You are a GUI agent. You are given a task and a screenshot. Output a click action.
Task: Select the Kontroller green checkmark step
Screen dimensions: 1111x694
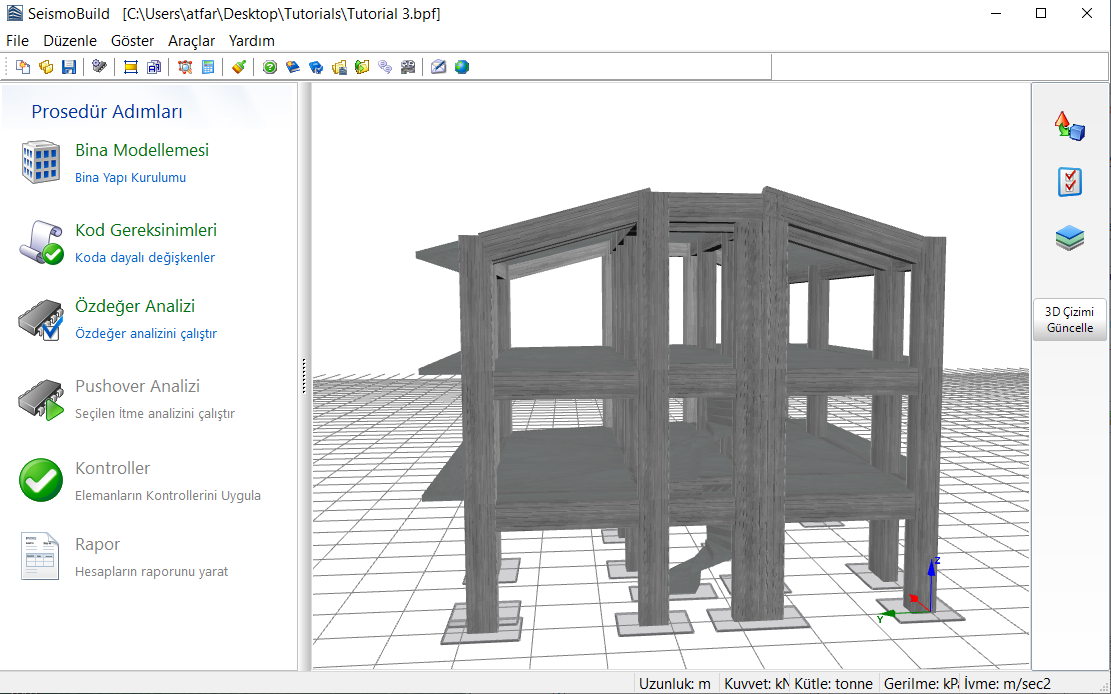(x=41, y=480)
